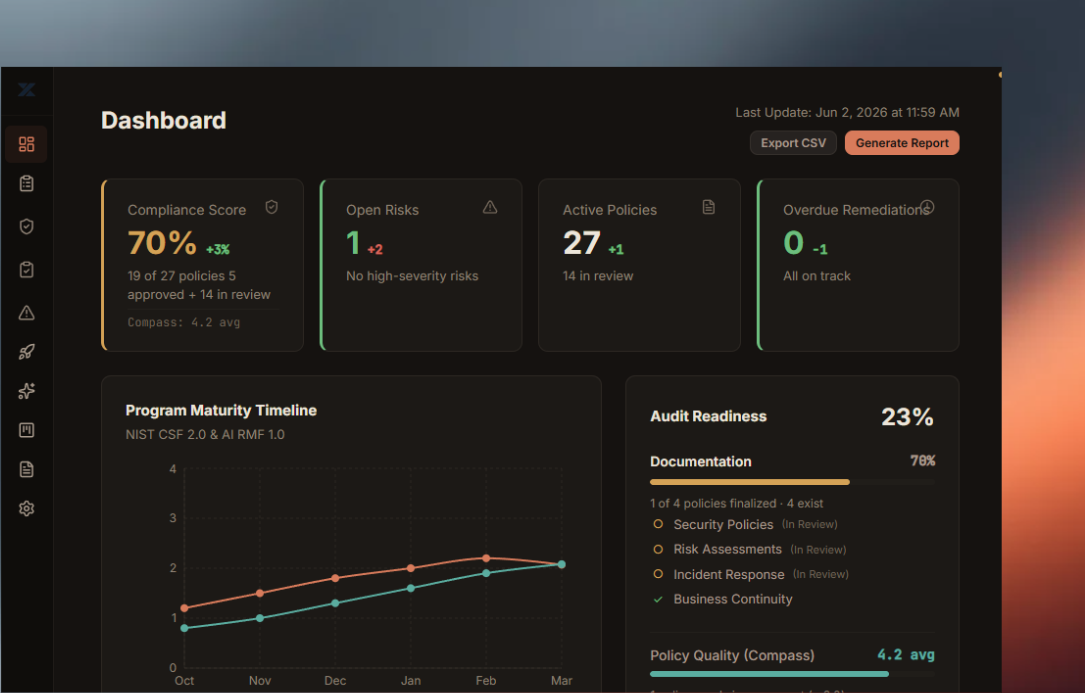Viewport: 1085px width, 693px height.
Task: Select Business Continuity in Documentation list
Action: [733, 599]
